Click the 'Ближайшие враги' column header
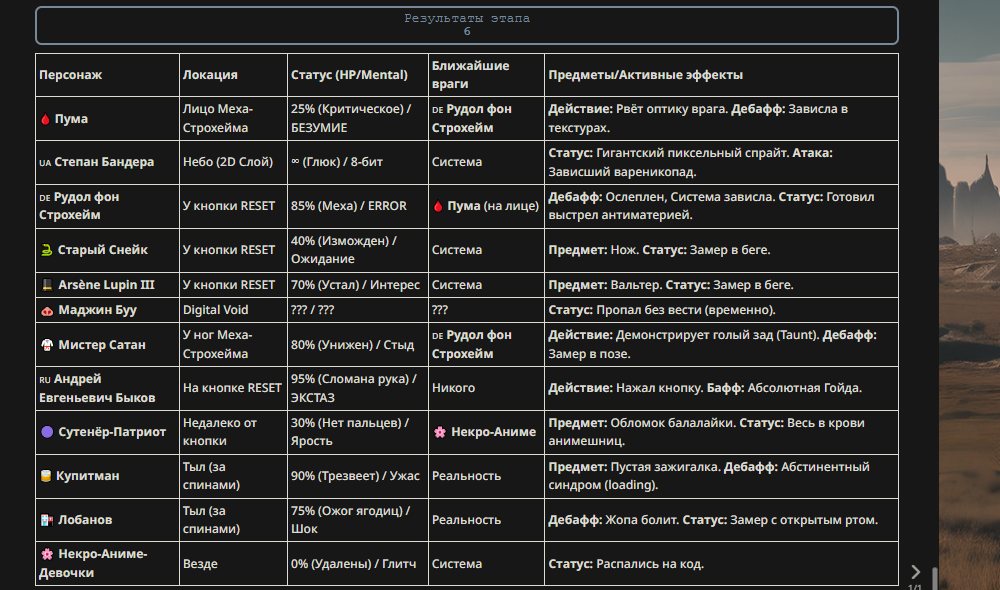Image resolution: width=1000 pixels, height=590 pixels. [x=486, y=75]
